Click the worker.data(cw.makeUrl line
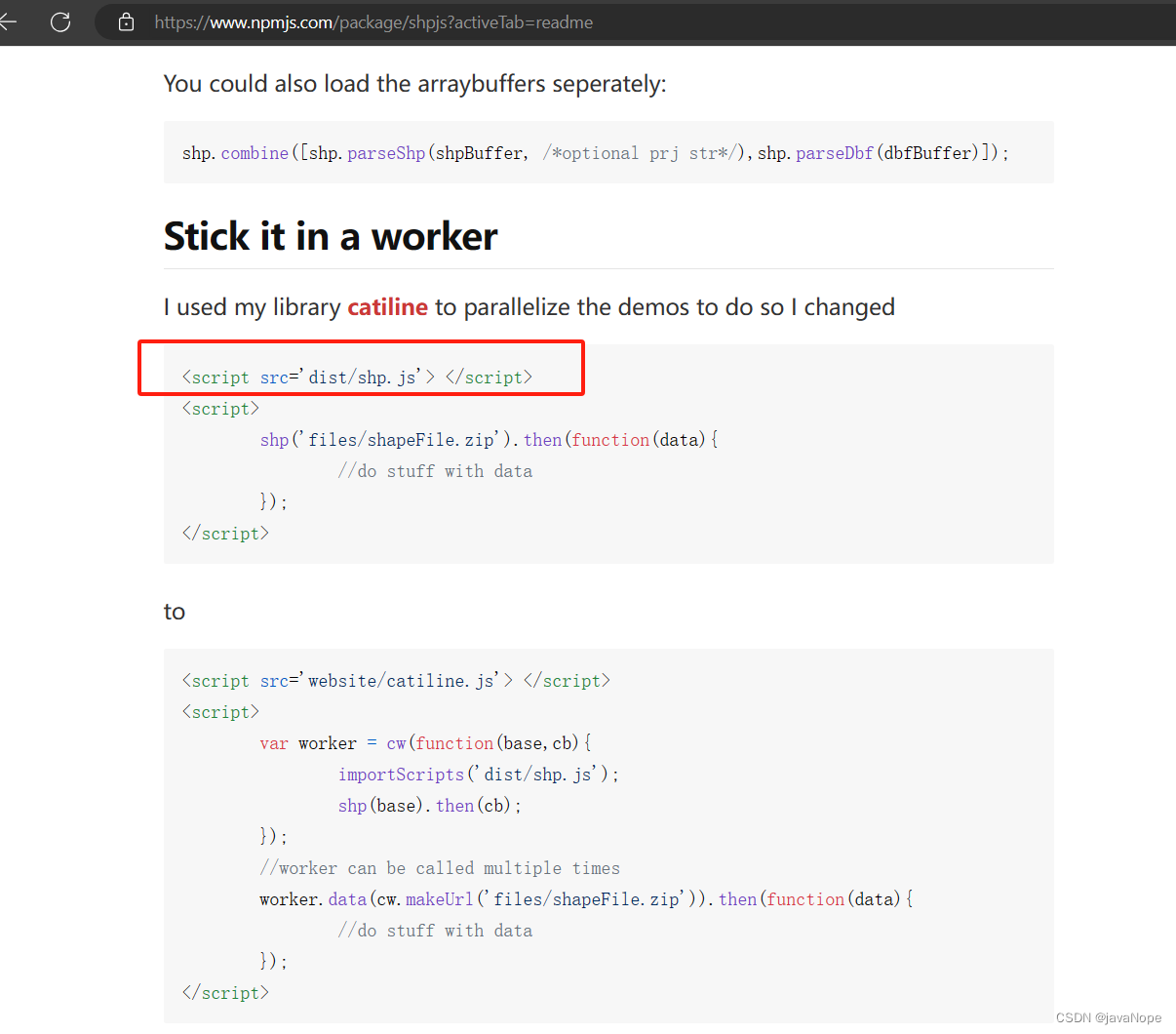 coord(586,899)
